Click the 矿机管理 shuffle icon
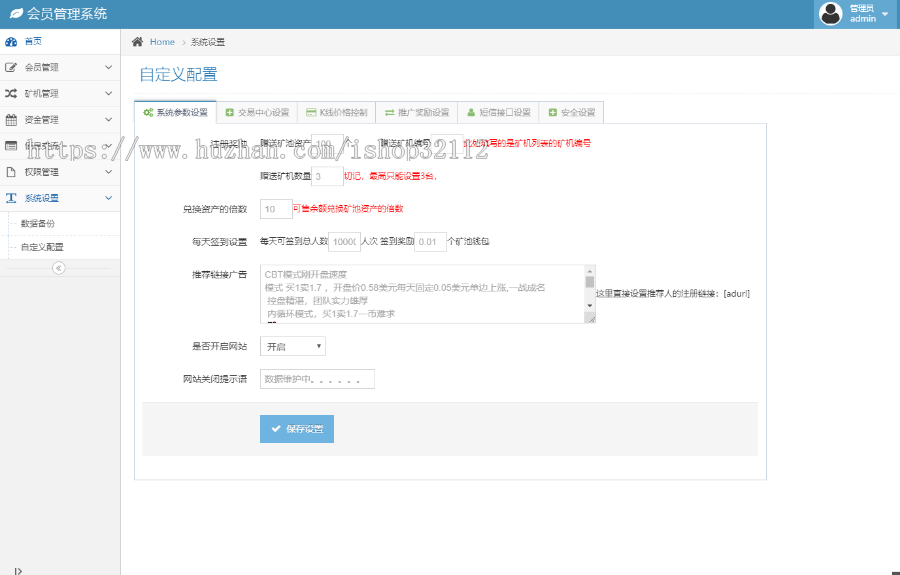Screen dimensions: 900x575 click(x=11, y=93)
